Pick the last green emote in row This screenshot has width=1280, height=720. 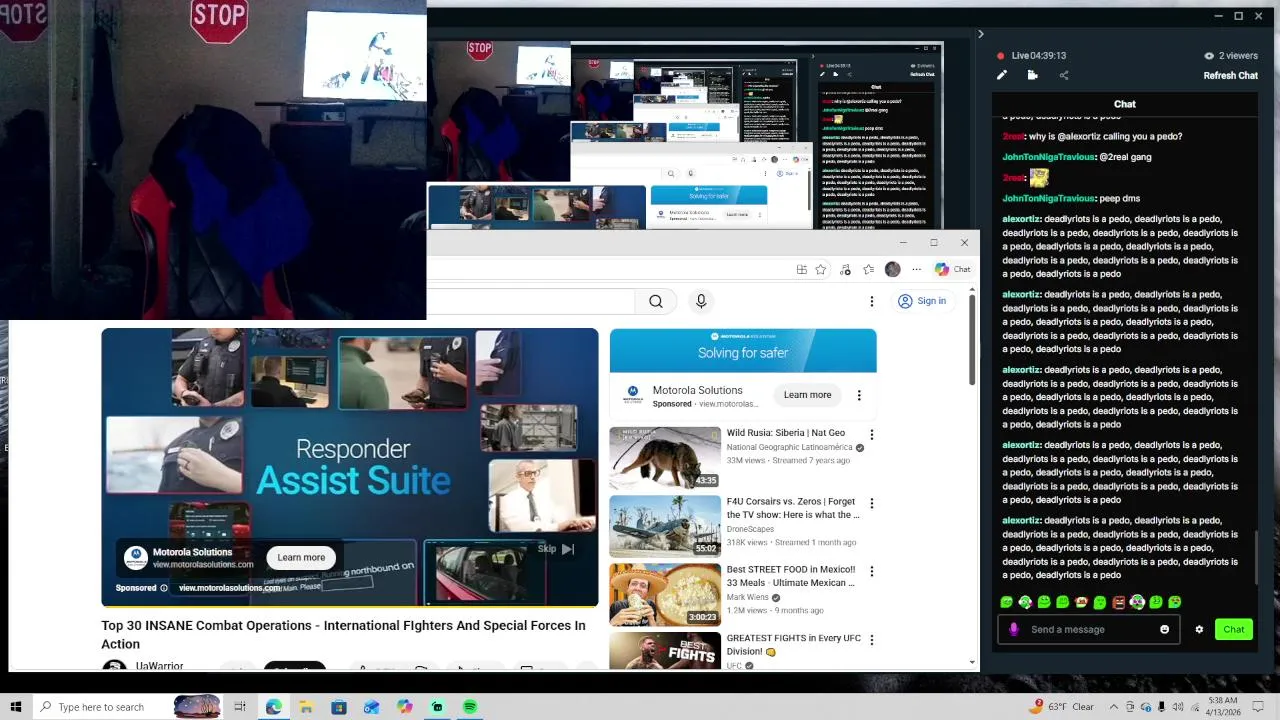click(1175, 602)
